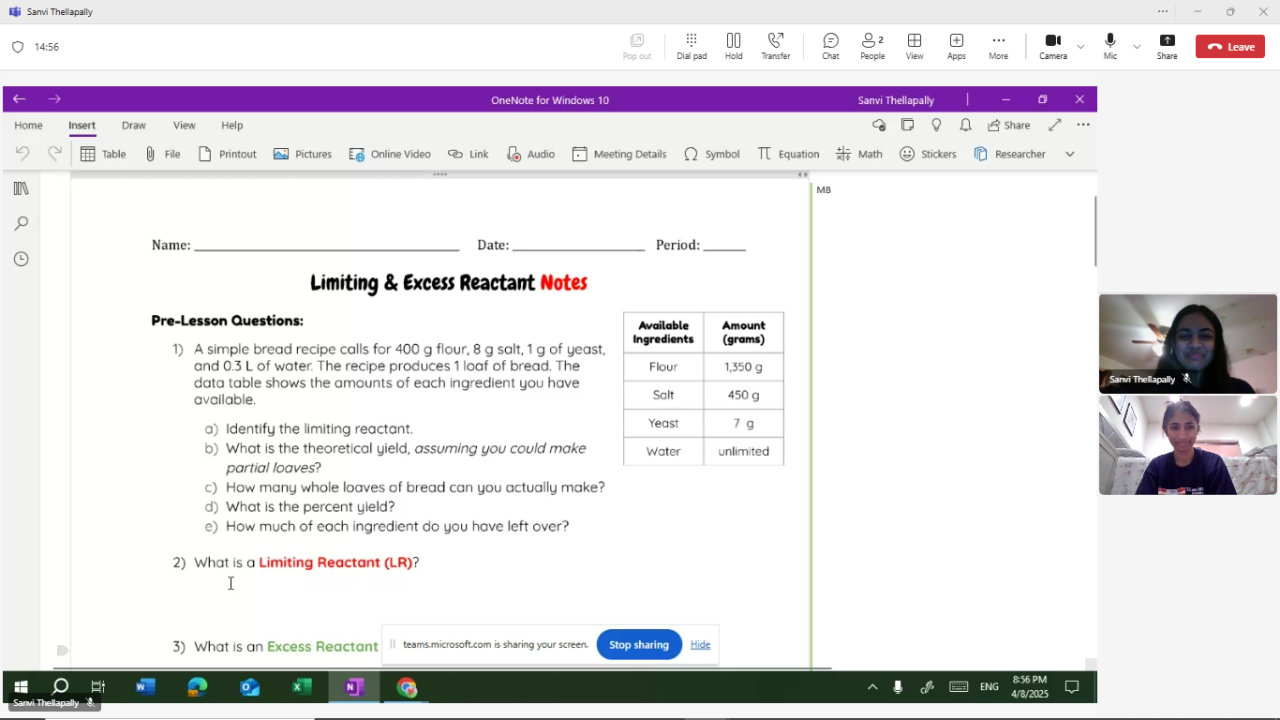Open recent notes clock icon
Screen dimensions: 1280x720
coord(21,259)
